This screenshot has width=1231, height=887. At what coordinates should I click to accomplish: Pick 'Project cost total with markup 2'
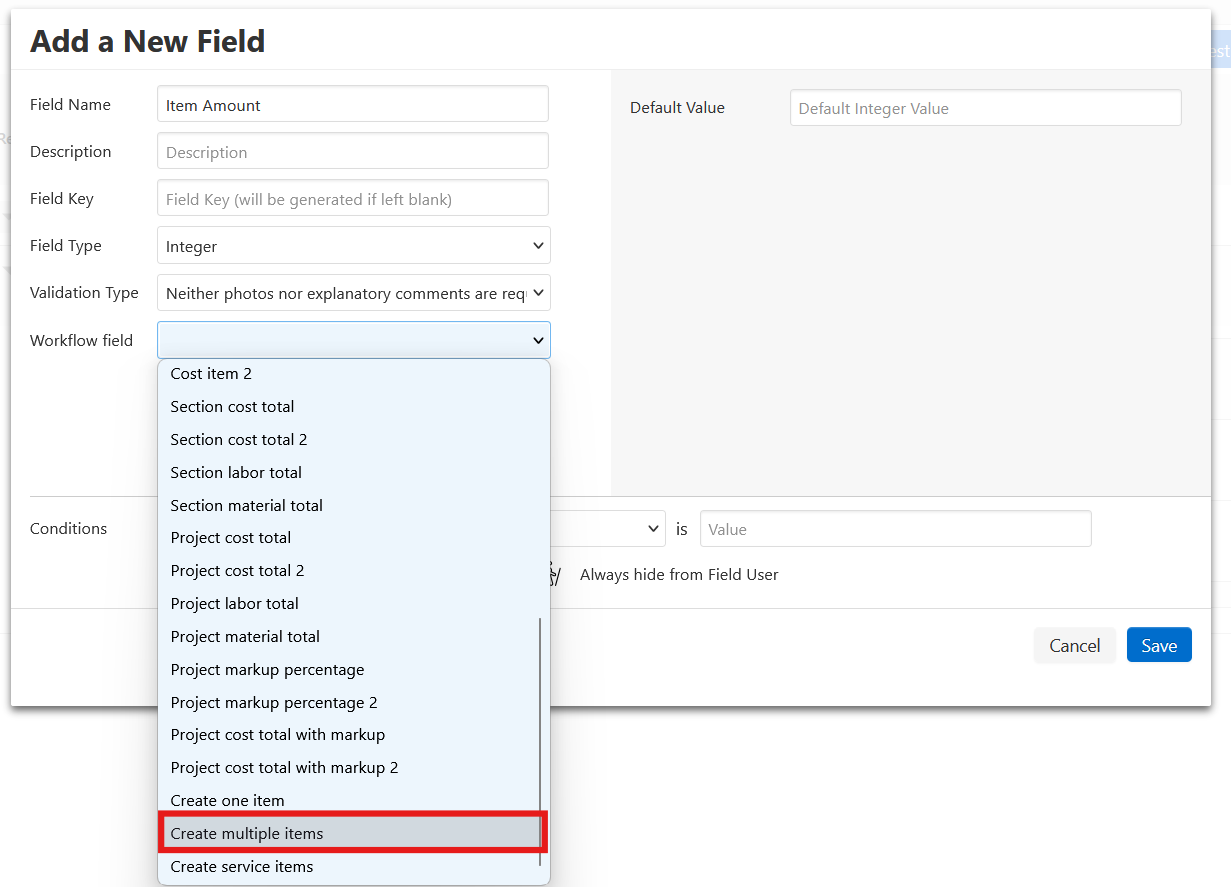(x=350, y=768)
